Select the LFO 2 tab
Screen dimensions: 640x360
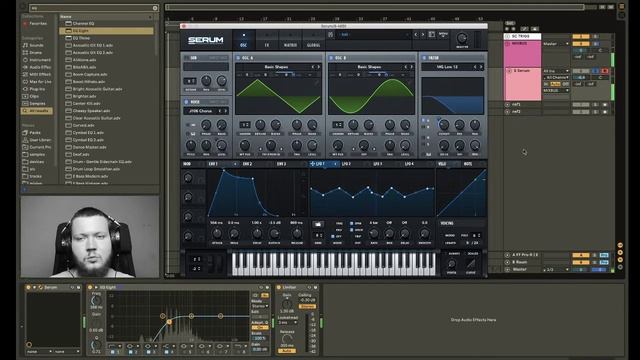click(x=347, y=164)
